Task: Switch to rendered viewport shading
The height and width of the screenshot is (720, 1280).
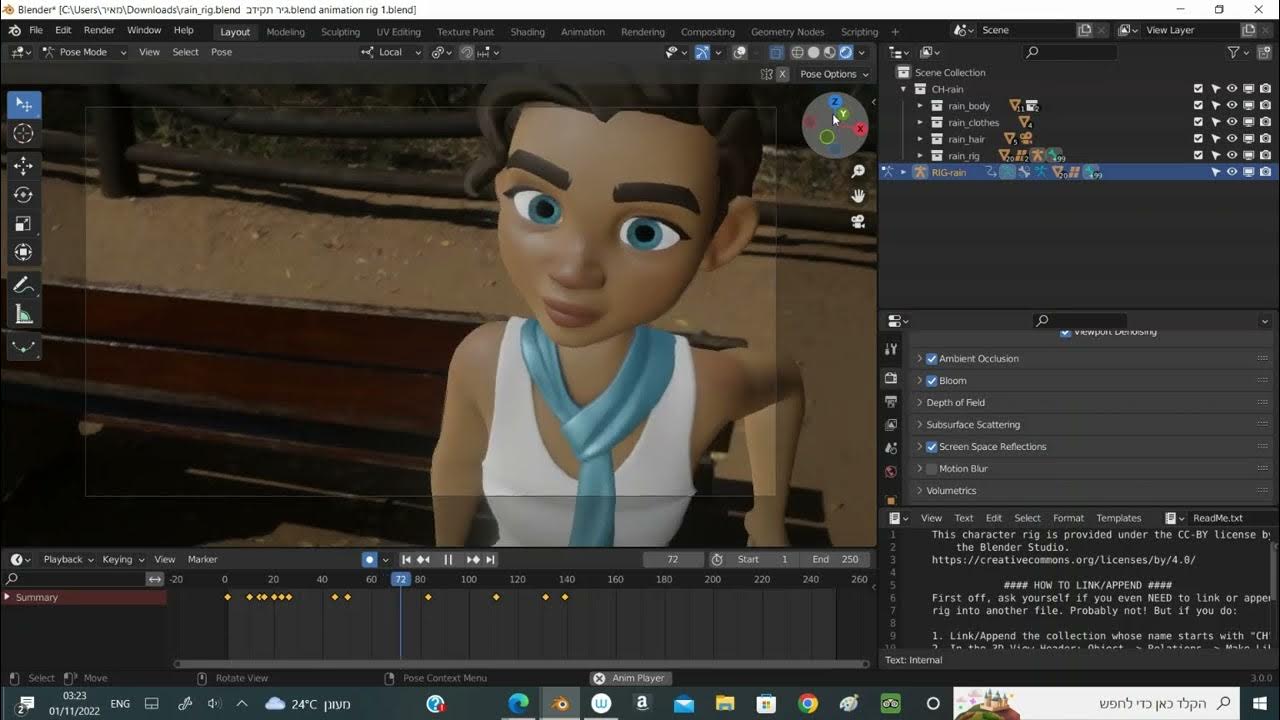Action: coord(845,52)
